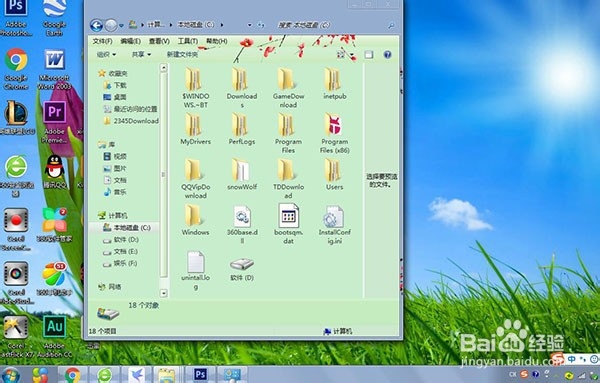Select the 软件 (D) drive shortcut
This screenshot has height=383, width=600.
pos(241,269)
